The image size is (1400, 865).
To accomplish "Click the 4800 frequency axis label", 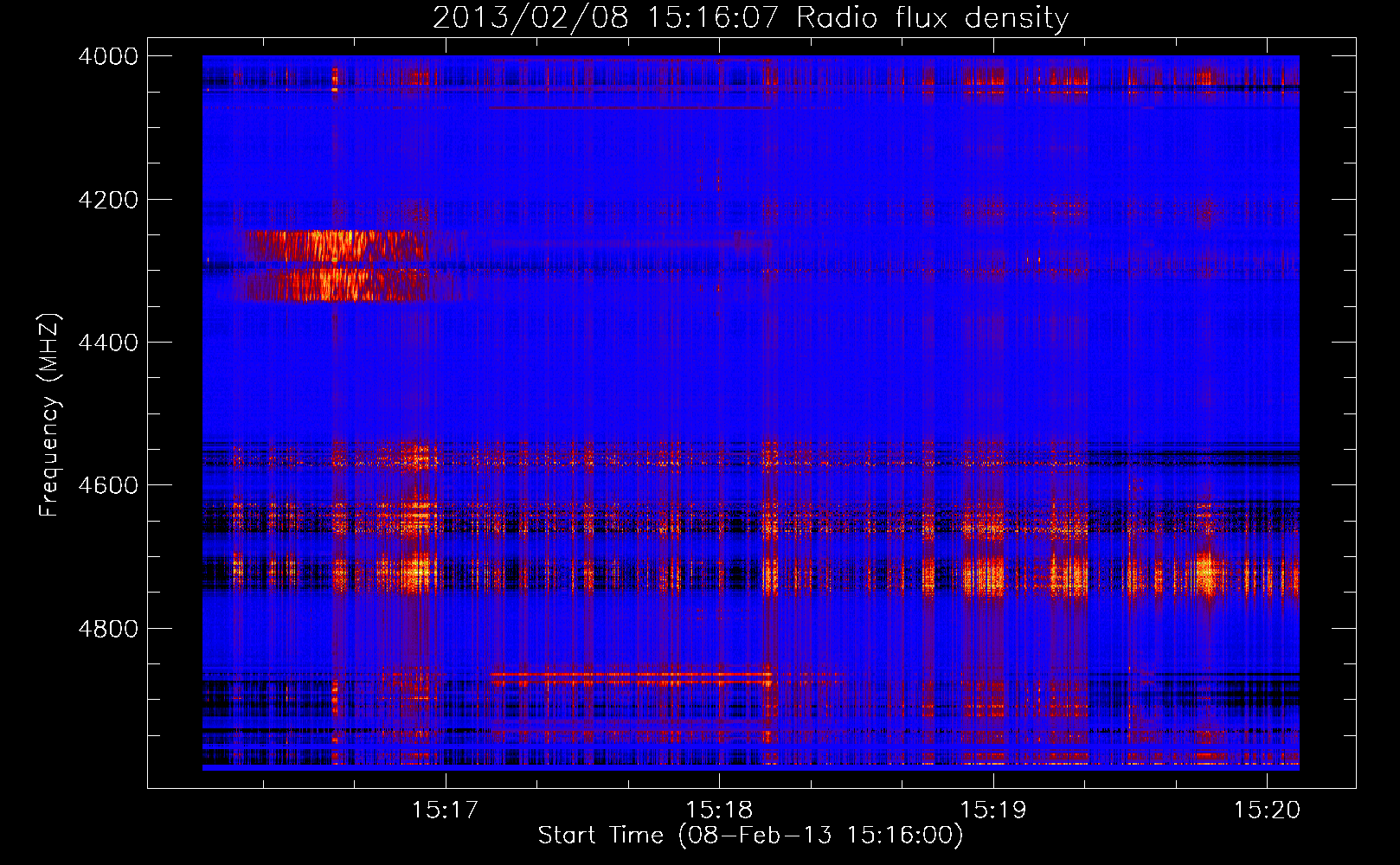I will coord(108,628).
